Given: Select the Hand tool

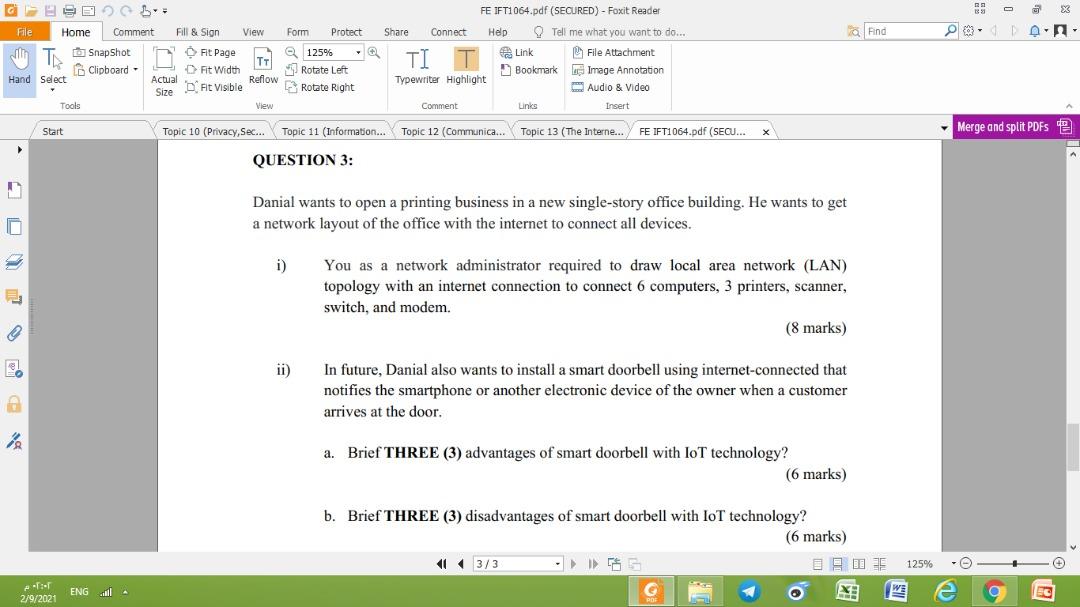Looking at the screenshot, I should point(19,68).
